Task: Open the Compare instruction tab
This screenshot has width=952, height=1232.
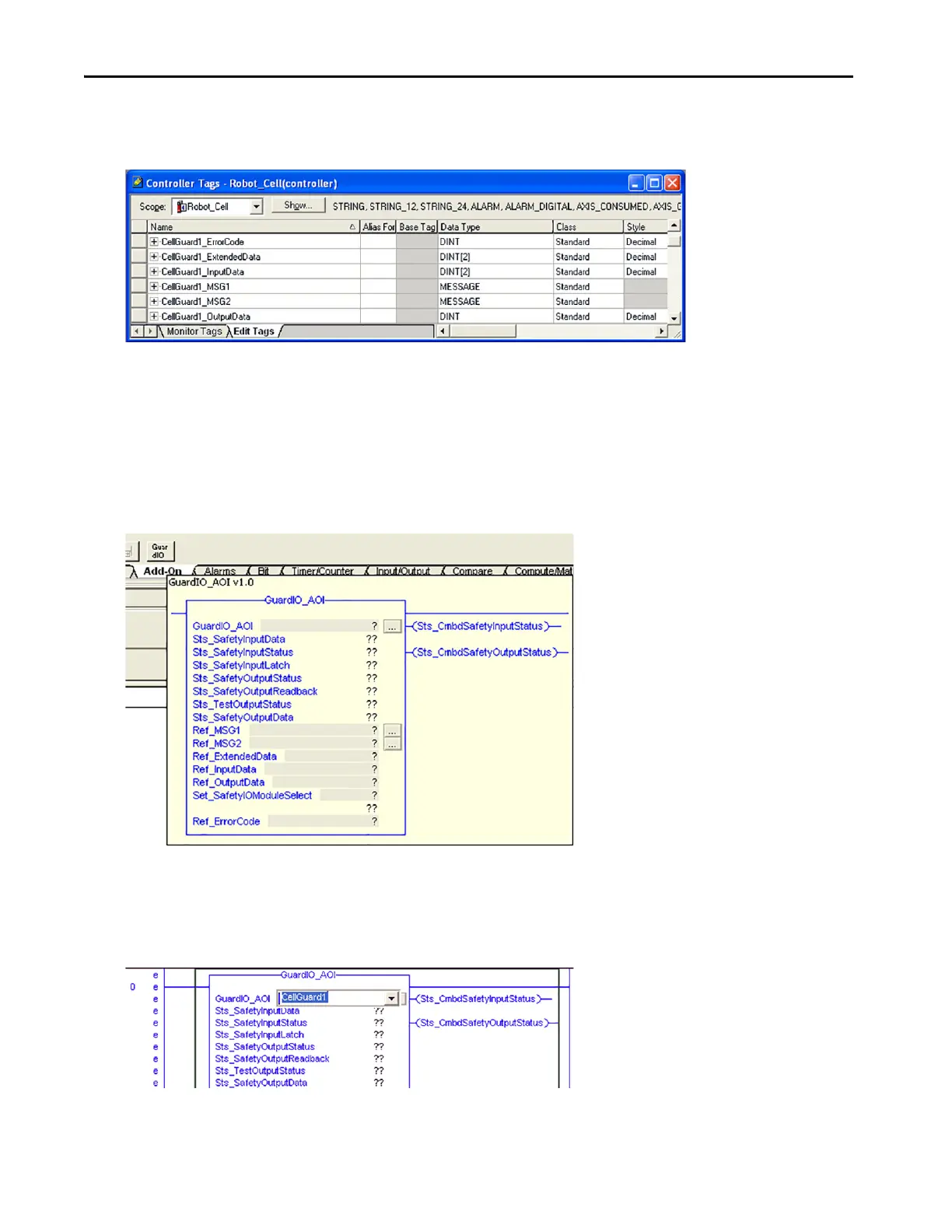Action: pyautogui.click(x=472, y=571)
